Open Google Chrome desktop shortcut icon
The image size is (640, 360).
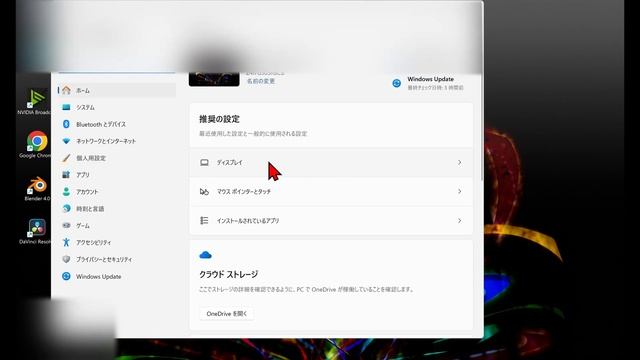37,144
